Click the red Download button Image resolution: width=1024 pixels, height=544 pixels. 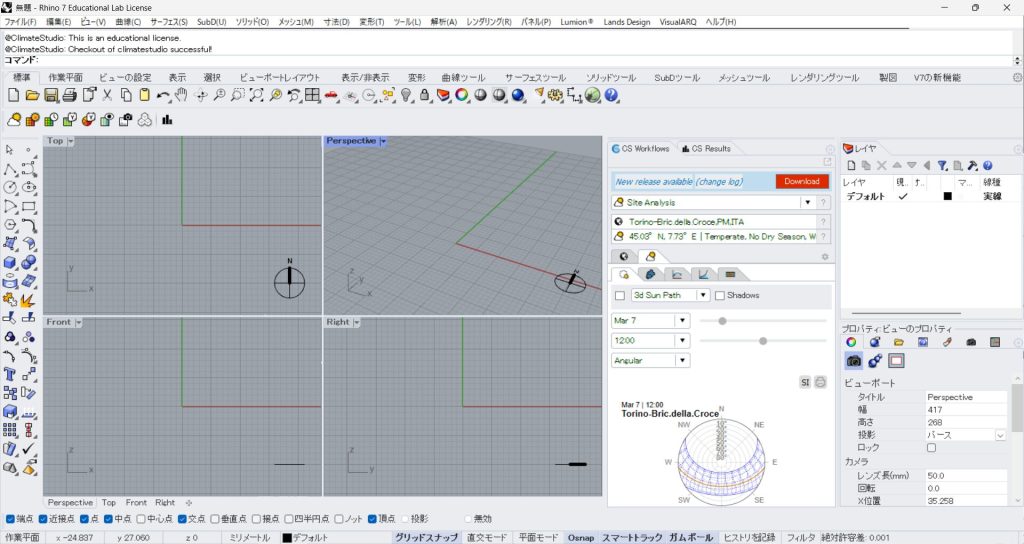coord(801,181)
